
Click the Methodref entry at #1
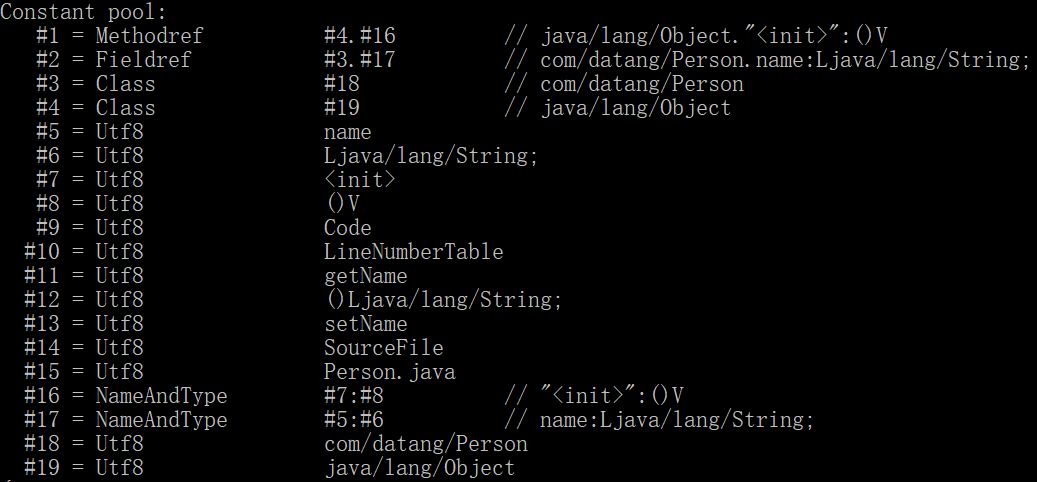[x=149, y=36]
